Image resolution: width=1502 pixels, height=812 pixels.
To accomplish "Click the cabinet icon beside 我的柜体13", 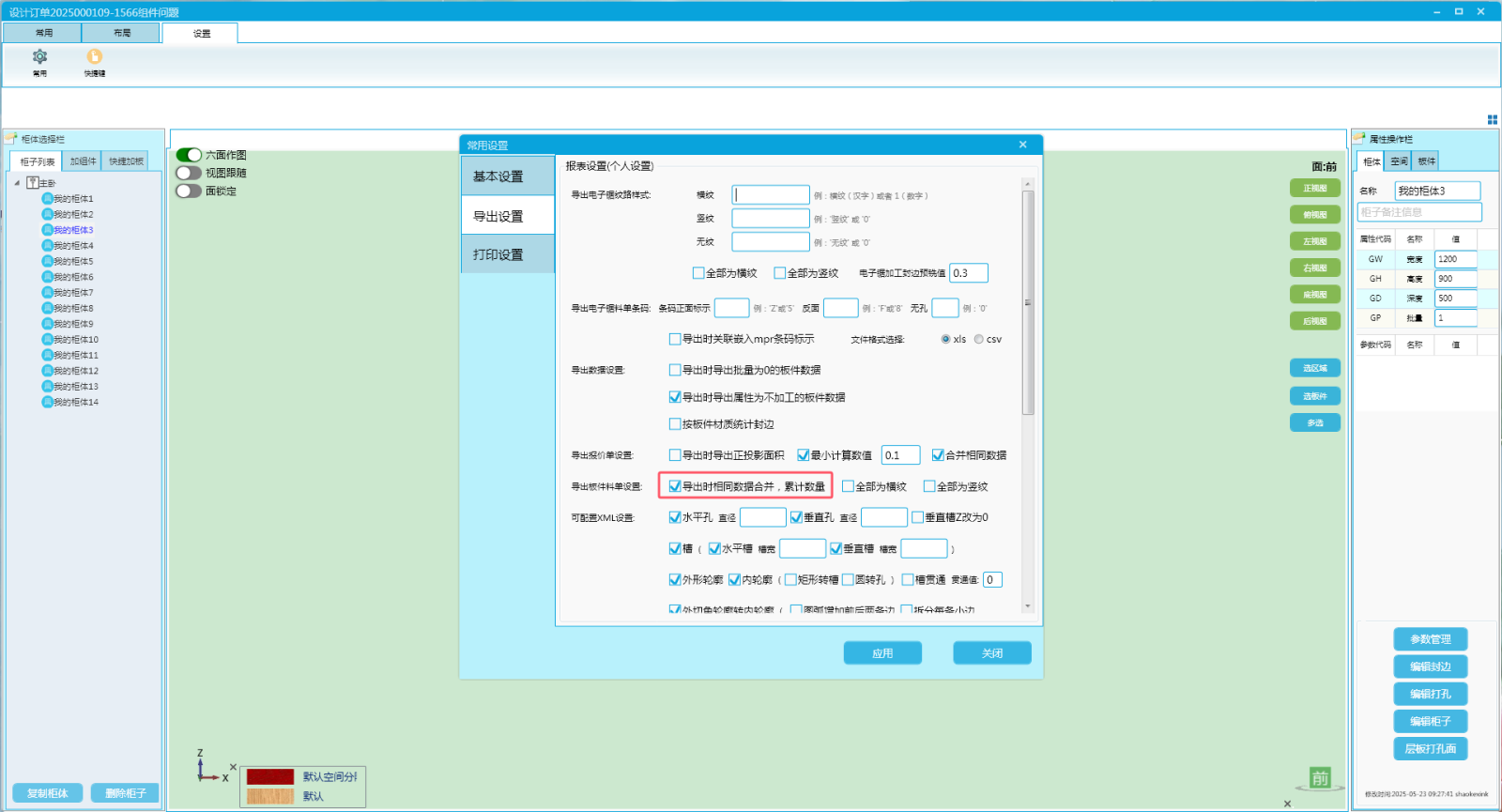I will pos(47,386).
